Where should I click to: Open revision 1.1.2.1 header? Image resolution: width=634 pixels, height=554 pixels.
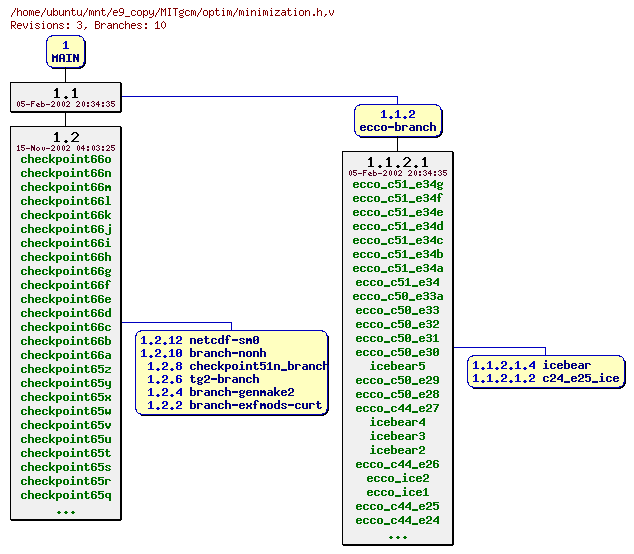397,165
